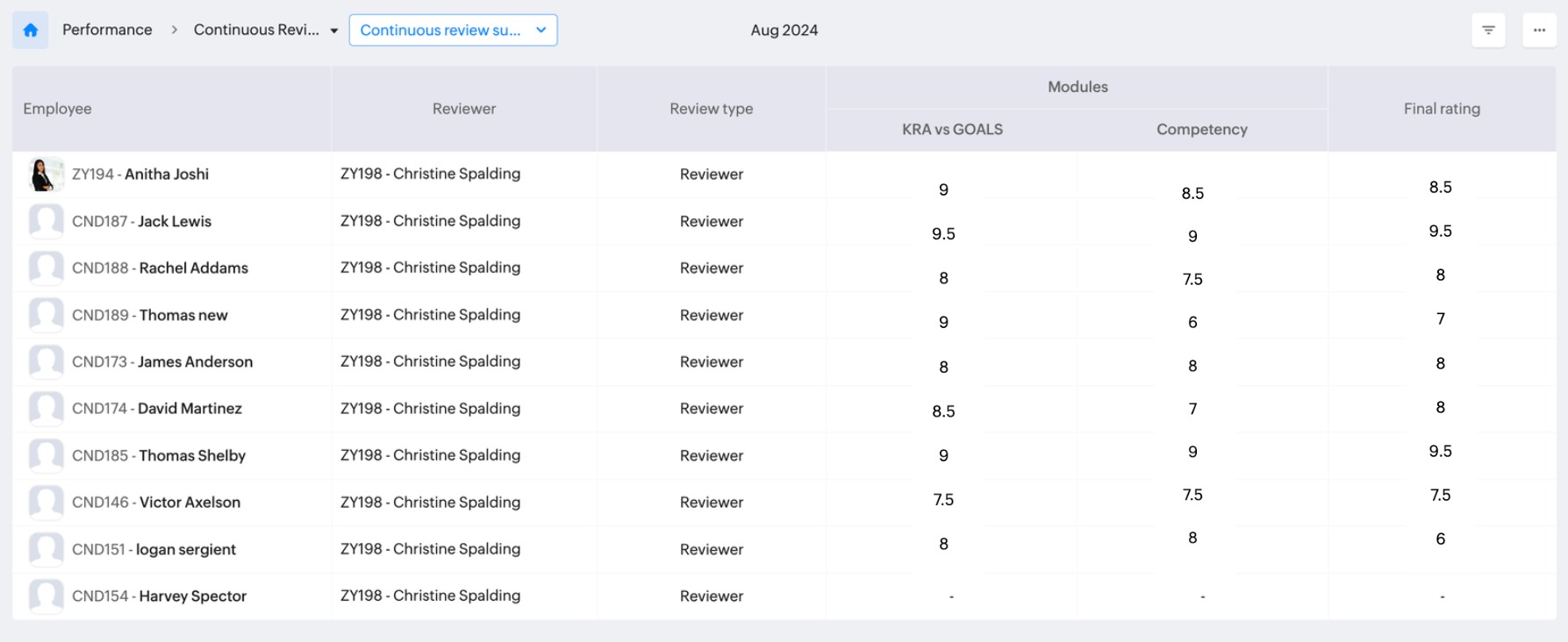Click the KRA vs GOALS column header
This screenshot has height=642, width=1568.
pos(952,129)
